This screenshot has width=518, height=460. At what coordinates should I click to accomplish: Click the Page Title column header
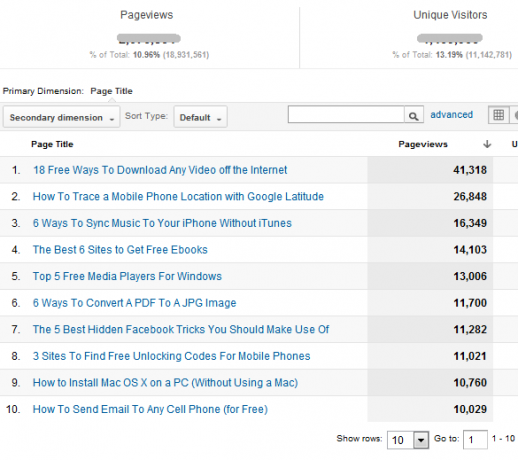point(52,144)
